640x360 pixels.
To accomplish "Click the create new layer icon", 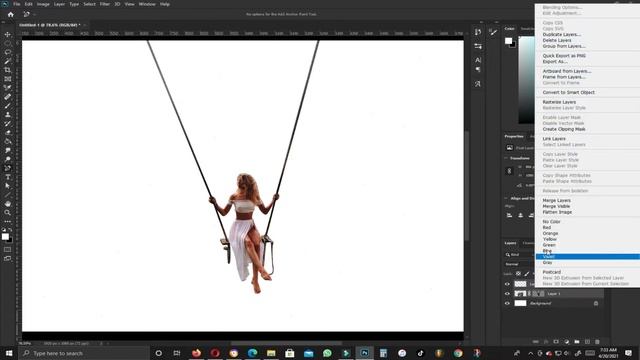I will point(587,342).
